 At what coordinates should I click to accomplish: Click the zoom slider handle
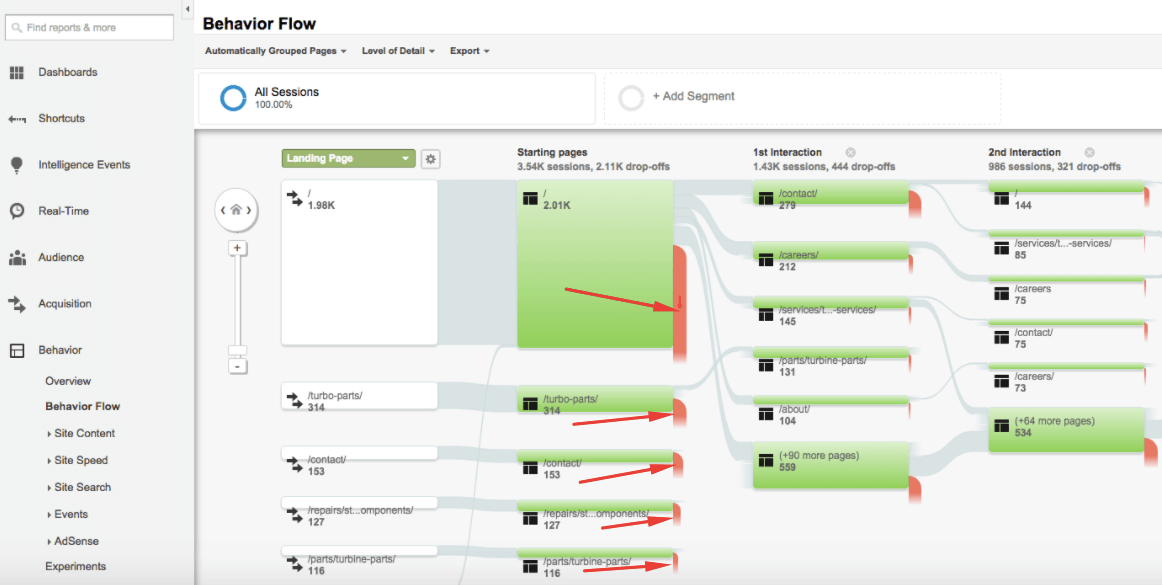[237, 351]
